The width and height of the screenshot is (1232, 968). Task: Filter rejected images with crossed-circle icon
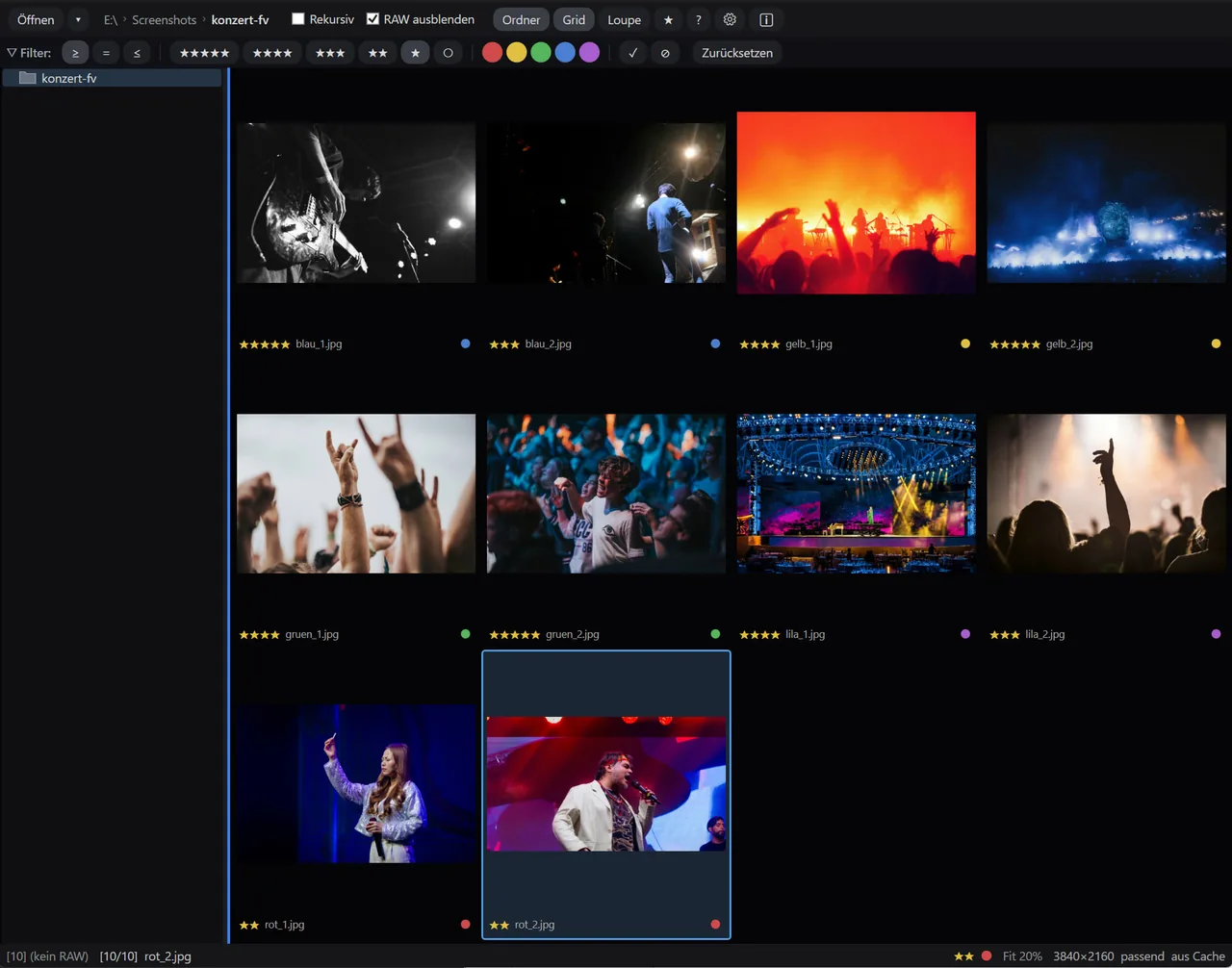tap(665, 53)
